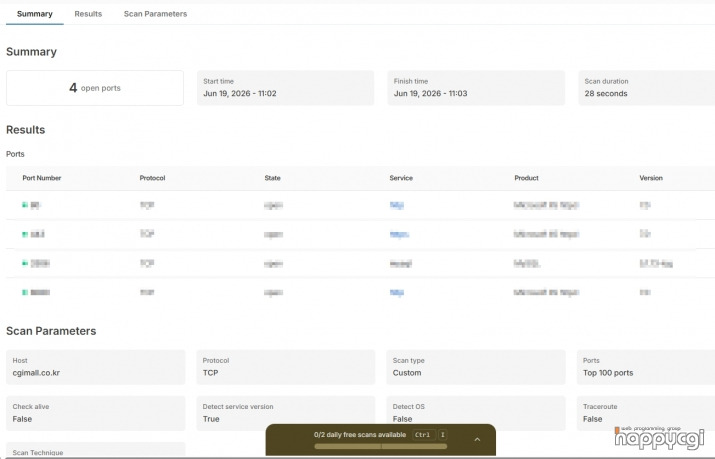Open the service link in second port row
This screenshot has height=459, width=715.
(x=399, y=235)
